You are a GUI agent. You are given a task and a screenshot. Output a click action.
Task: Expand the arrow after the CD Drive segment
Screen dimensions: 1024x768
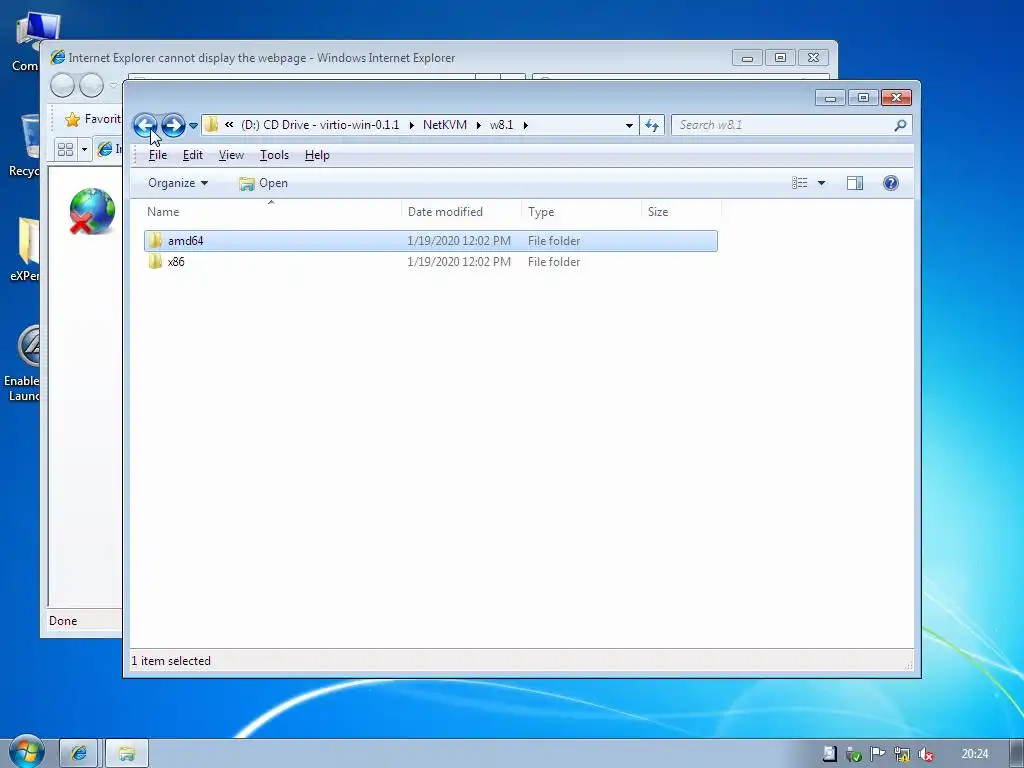[x=411, y=125]
